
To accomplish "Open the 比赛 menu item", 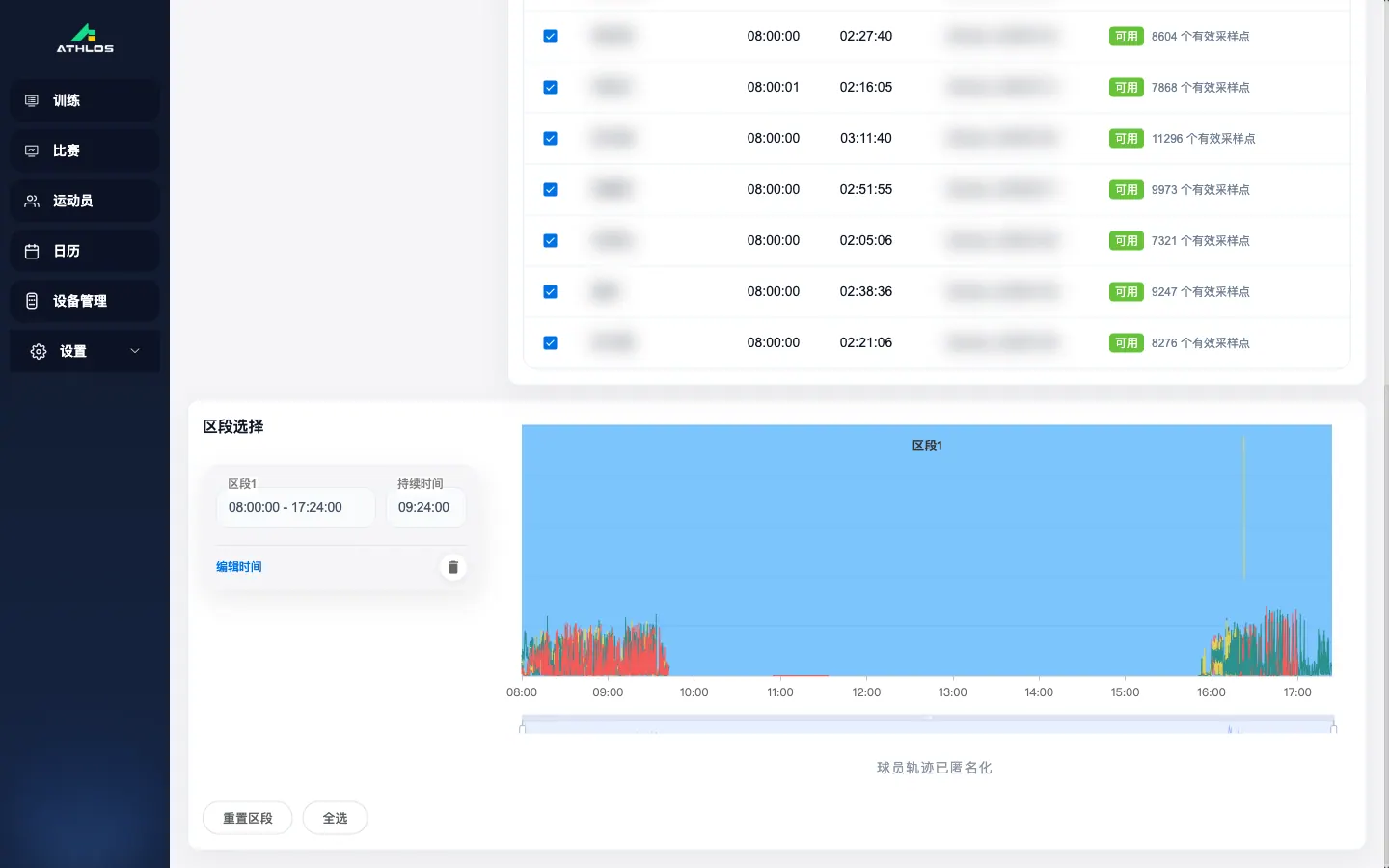I will click(85, 150).
